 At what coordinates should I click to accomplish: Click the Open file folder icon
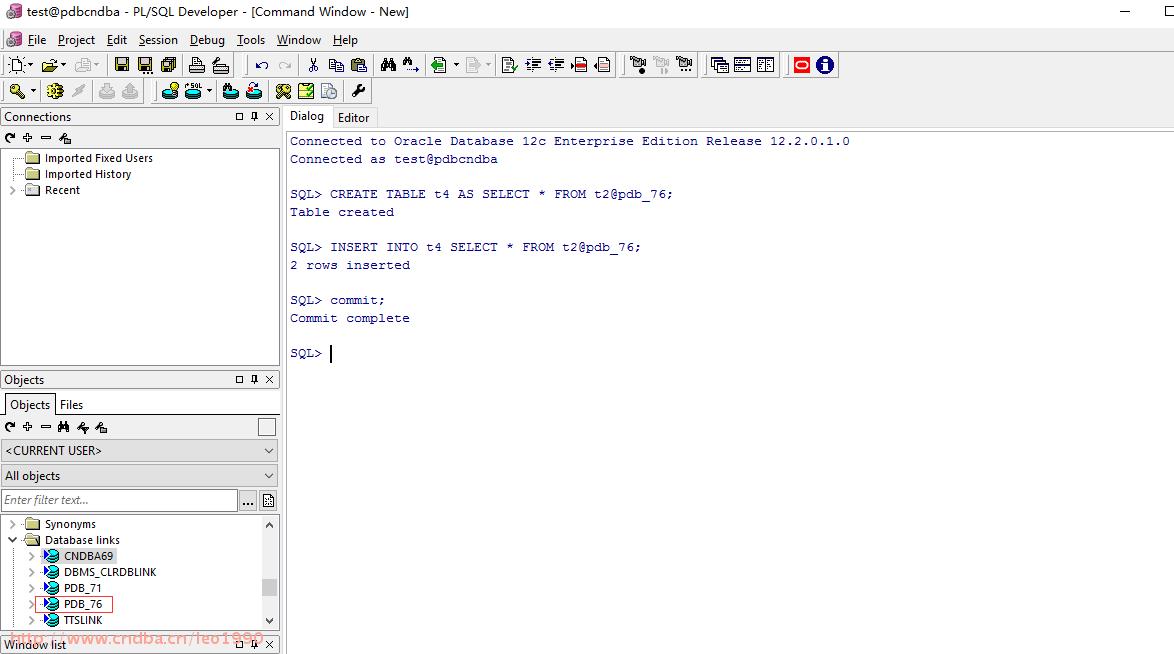coord(49,65)
